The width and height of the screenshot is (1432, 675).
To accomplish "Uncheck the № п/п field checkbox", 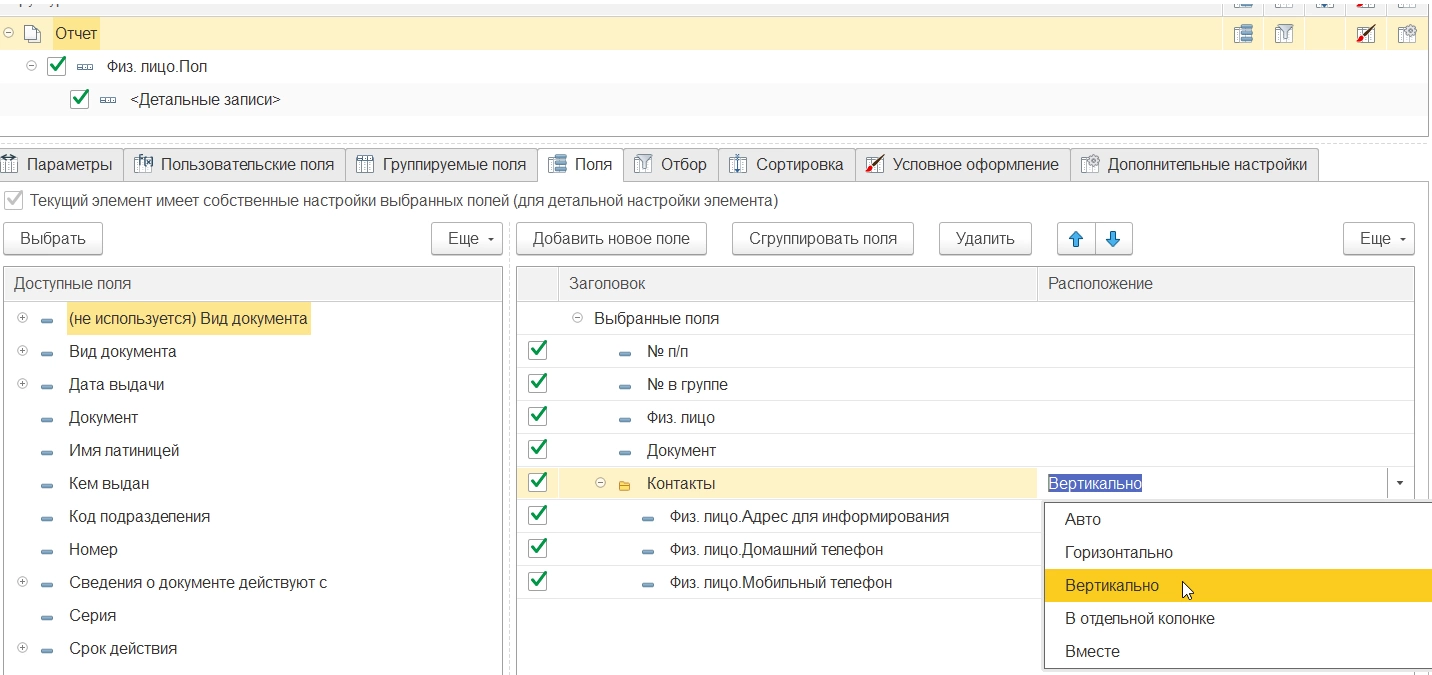I will pyautogui.click(x=537, y=351).
